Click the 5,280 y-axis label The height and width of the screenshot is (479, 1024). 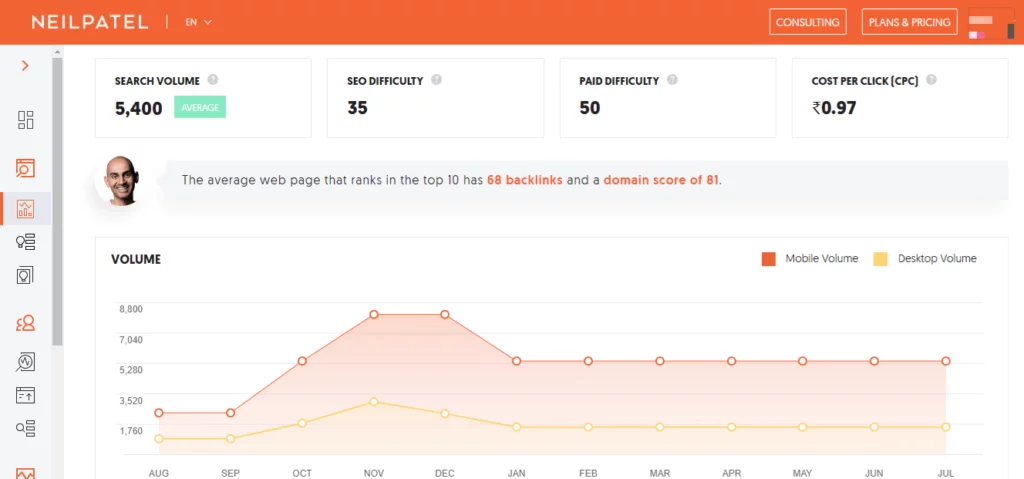(130, 370)
